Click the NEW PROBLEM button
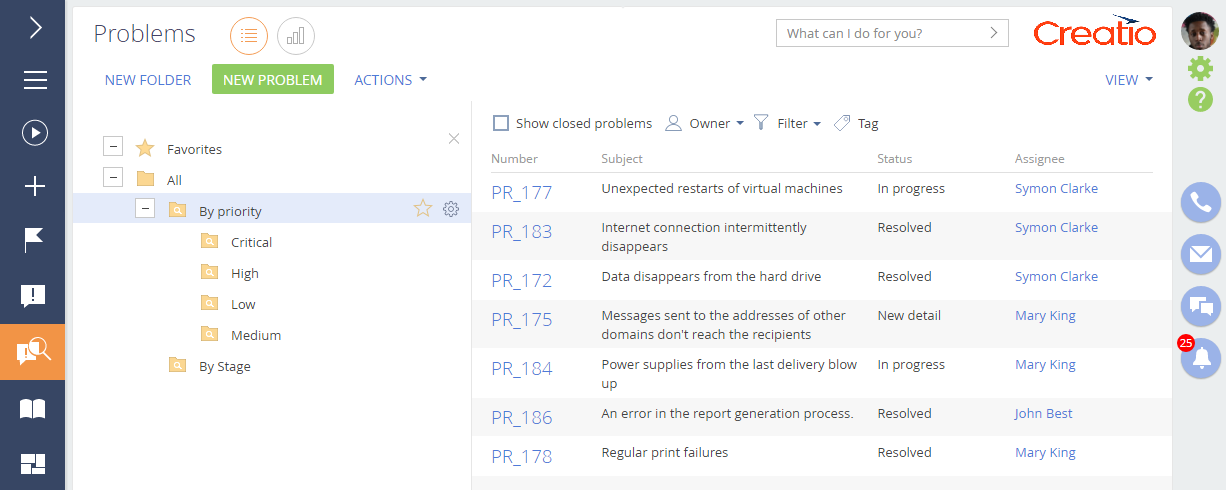Viewport: 1226px width, 490px height. [x=273, y=80]
